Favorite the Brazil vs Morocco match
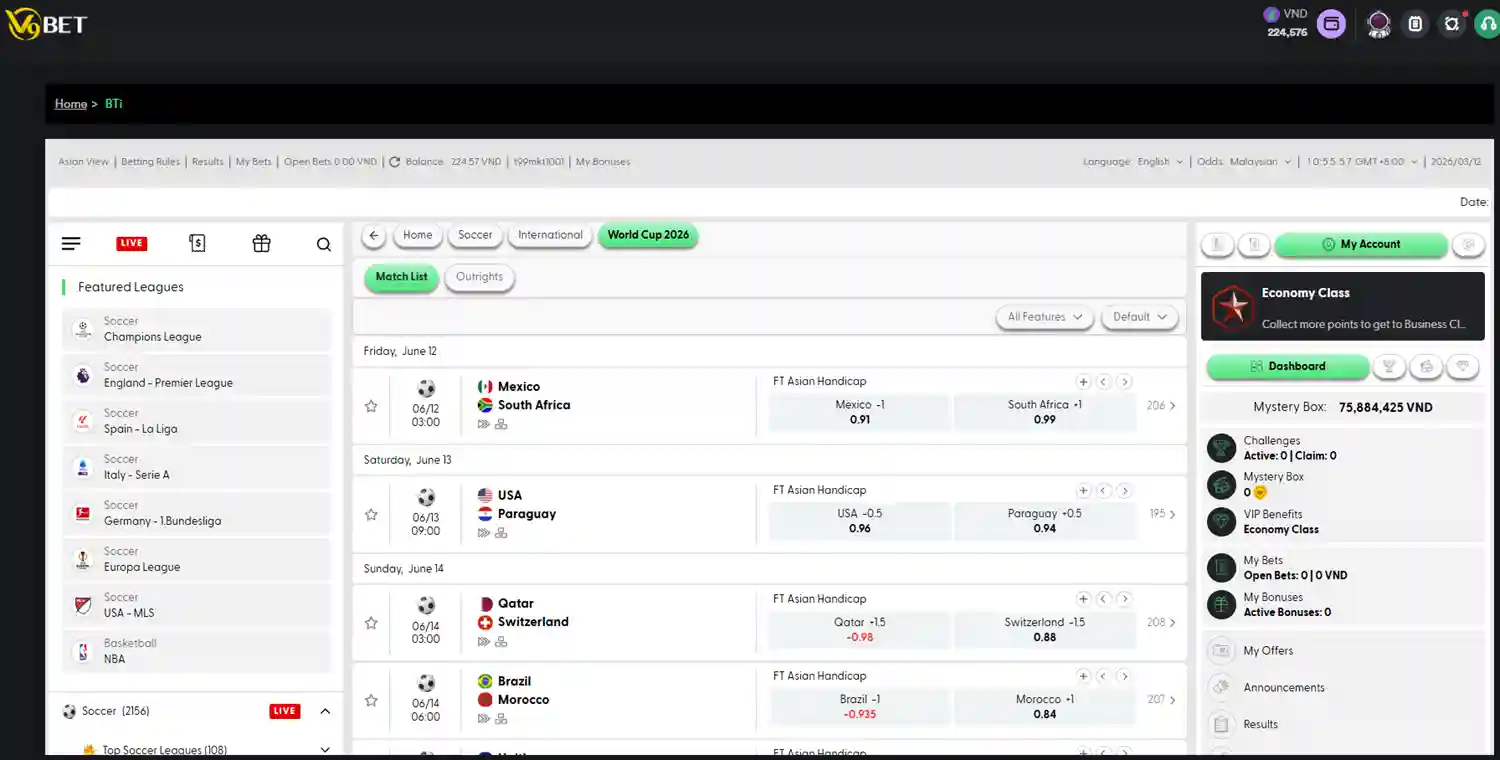Screen dimensions: 1500x760 pyautogui.click(x=371, y=700)
